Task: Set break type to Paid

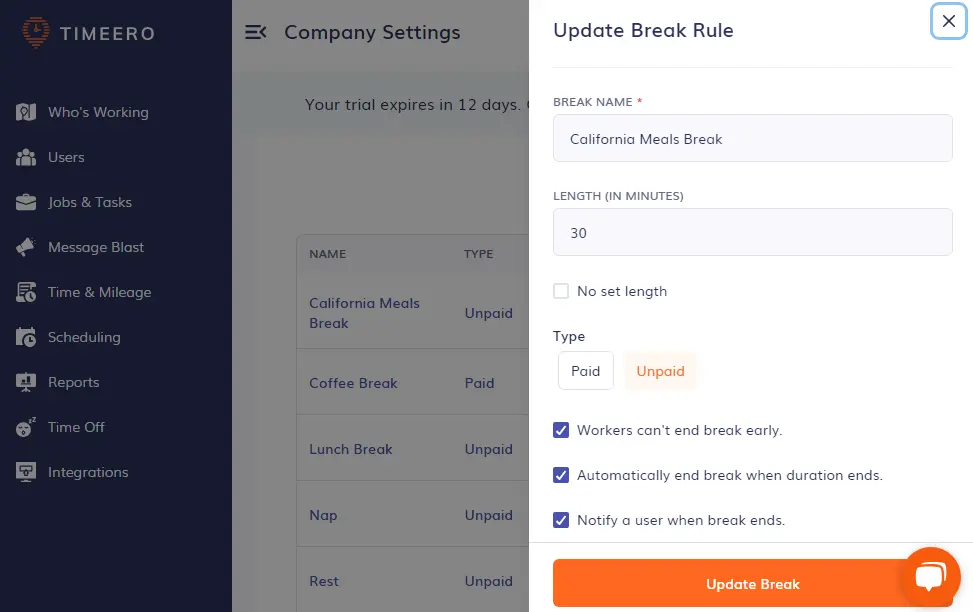Action: click(585, 370)
